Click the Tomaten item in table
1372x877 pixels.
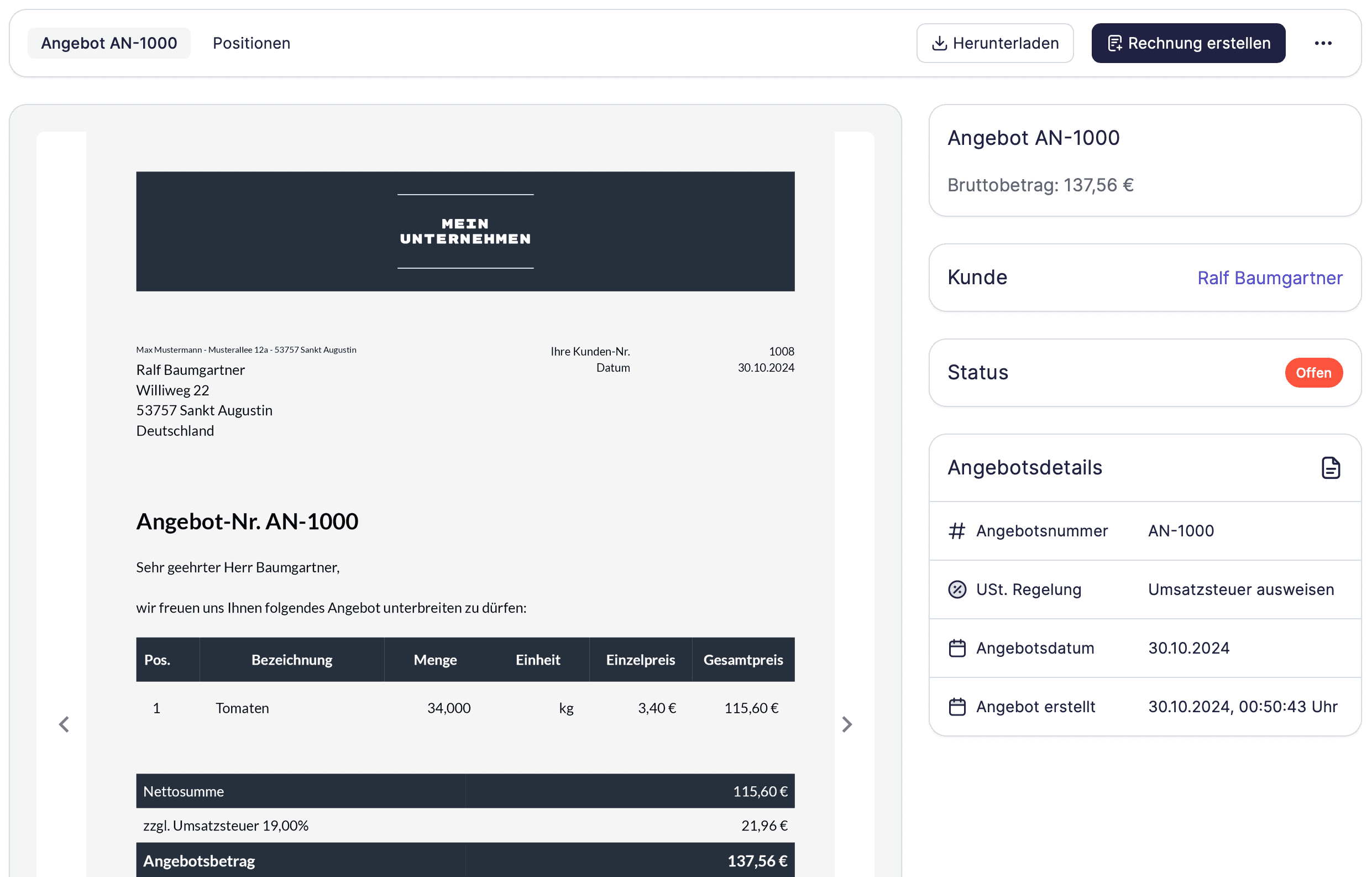242,708
